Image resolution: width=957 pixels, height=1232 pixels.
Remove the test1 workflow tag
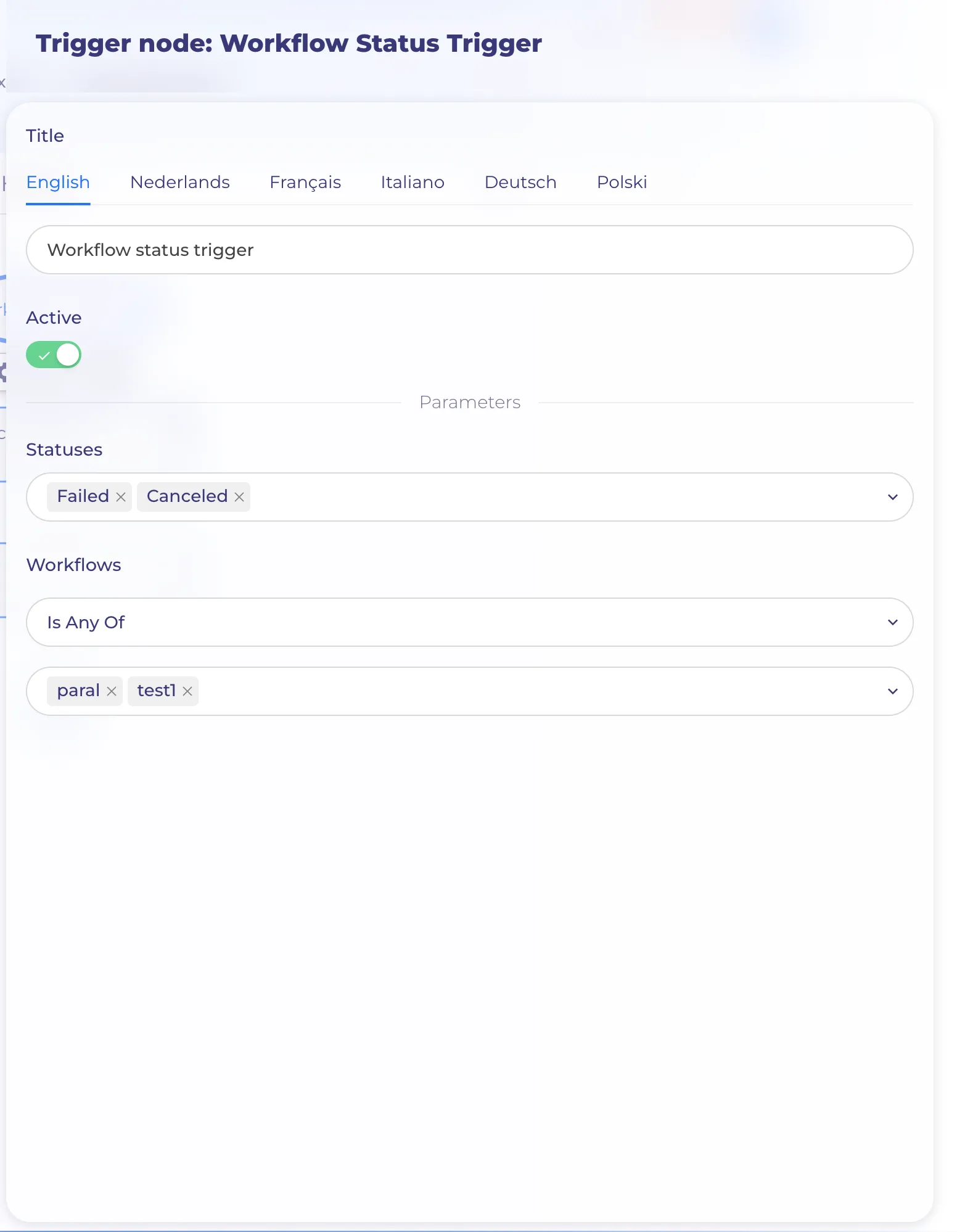pos(187,691)
